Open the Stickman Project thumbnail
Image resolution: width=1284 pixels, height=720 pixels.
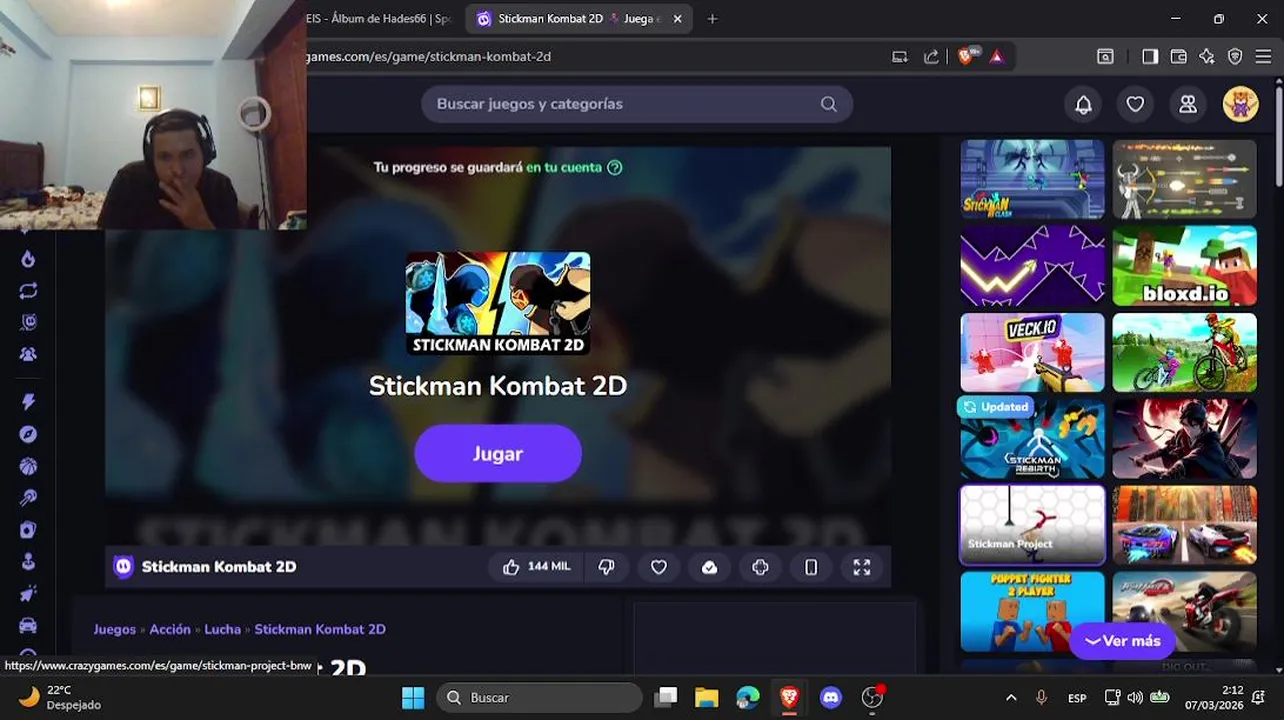tap(1032, 525)
